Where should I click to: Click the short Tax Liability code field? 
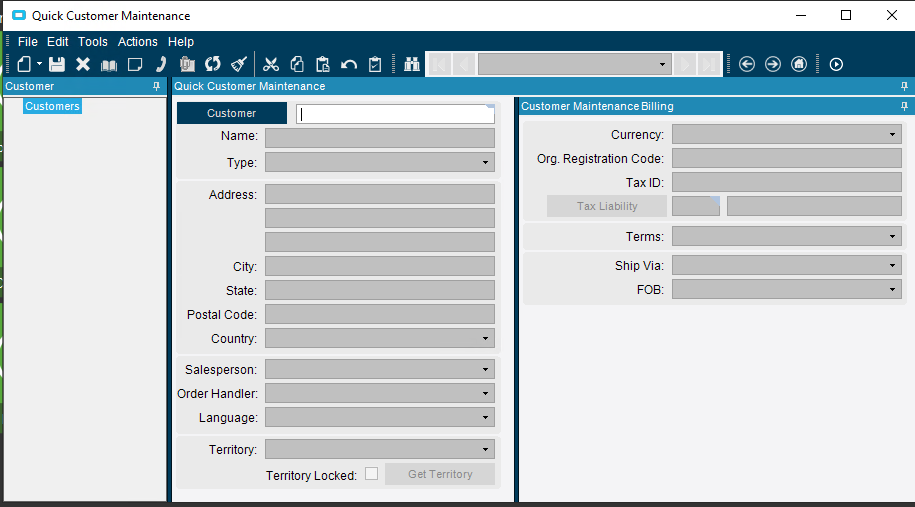696,206
